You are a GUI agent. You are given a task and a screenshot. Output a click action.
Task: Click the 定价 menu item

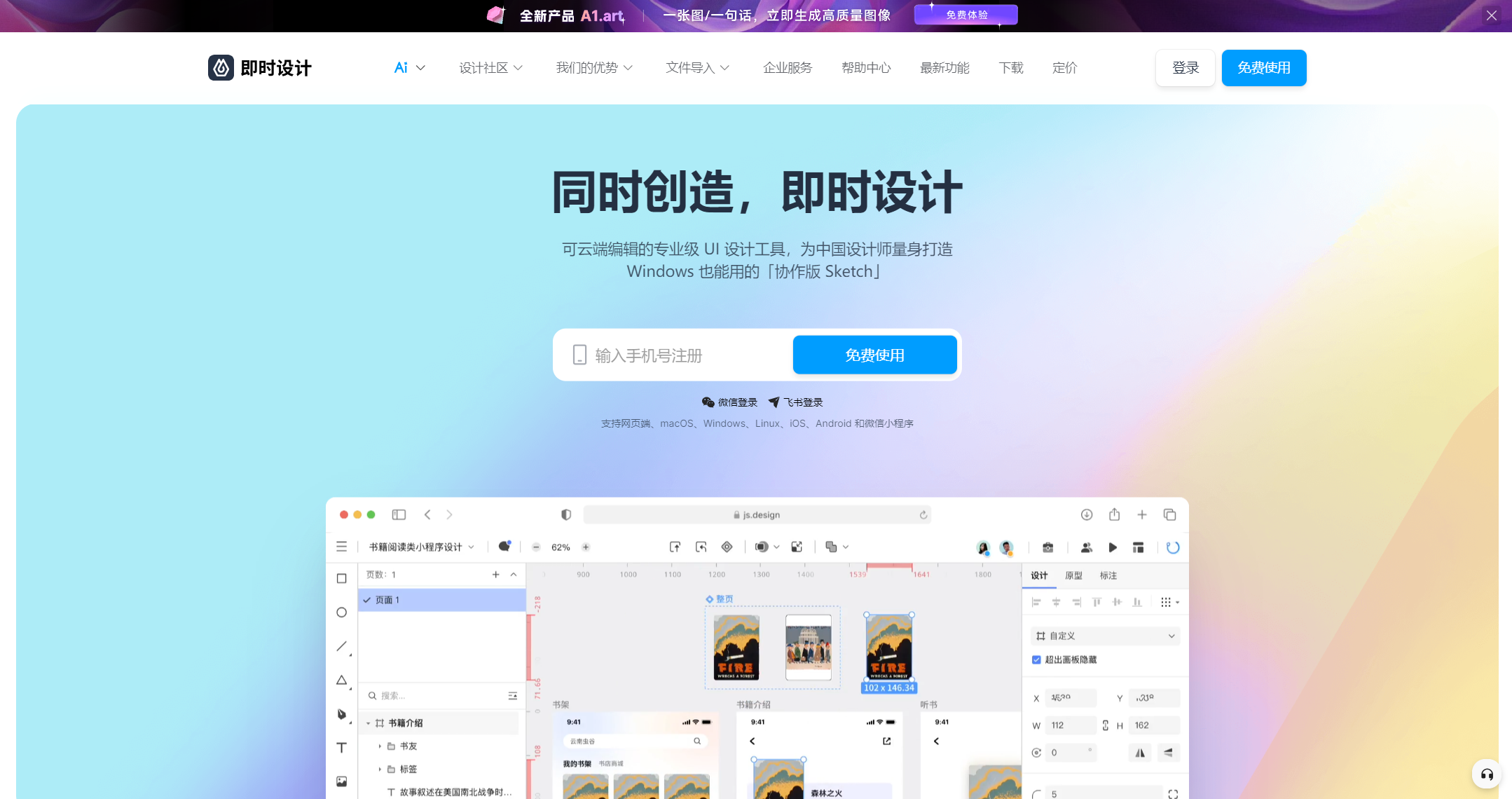pyautogui.click(x=1064, y=67)
